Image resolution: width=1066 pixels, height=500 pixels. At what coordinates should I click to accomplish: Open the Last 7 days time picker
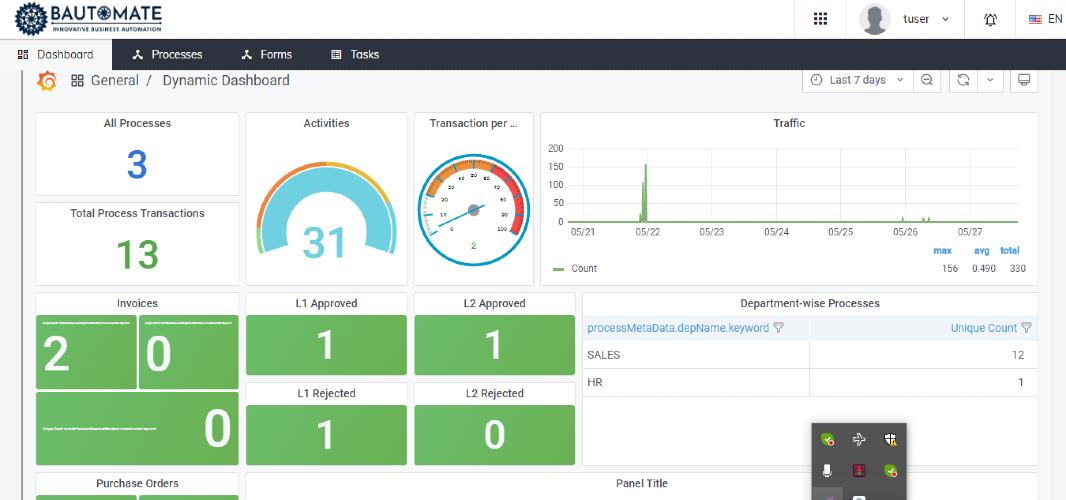(x=858, y=80)
